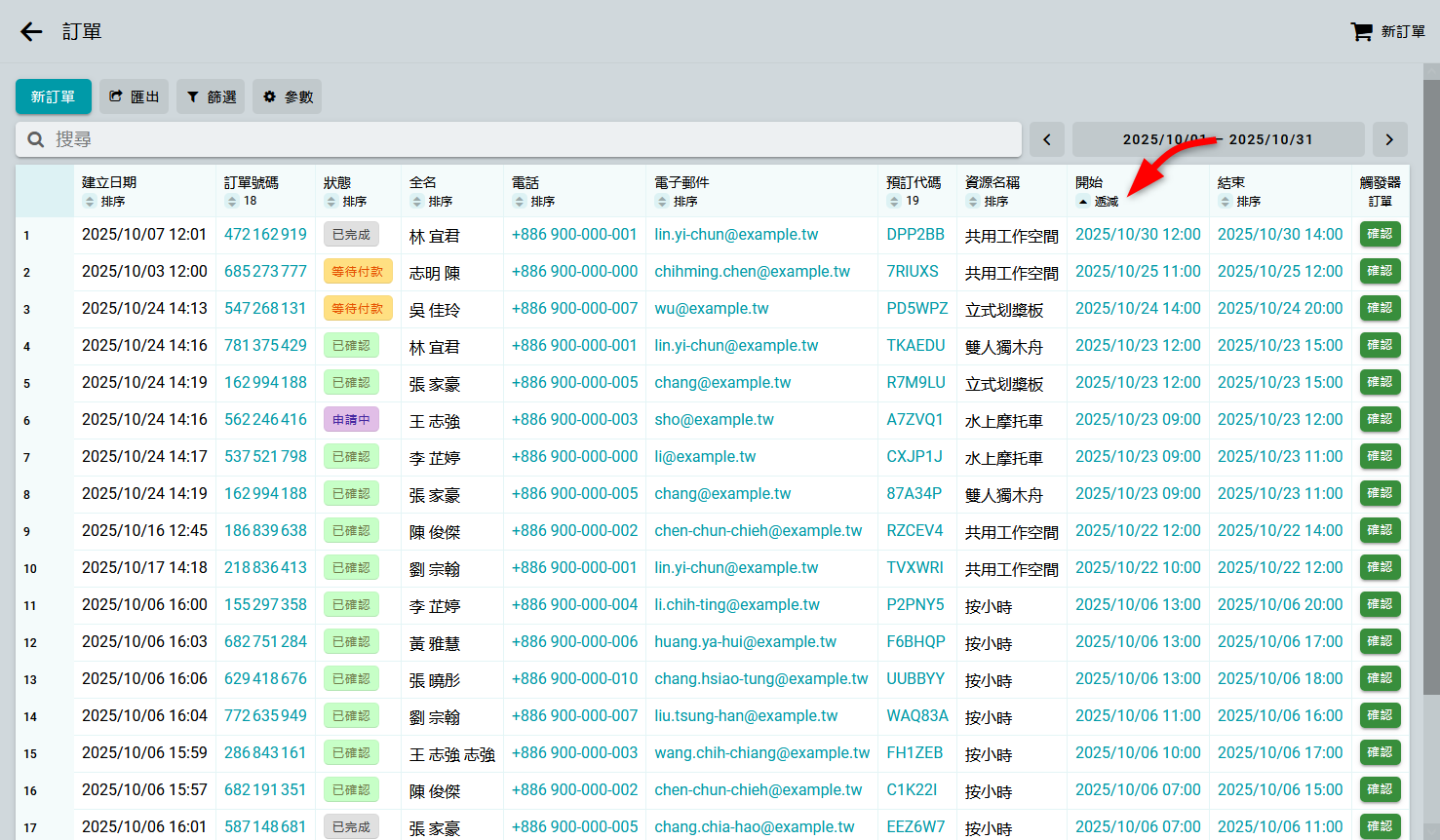This screenshot has width=1440, height=840.
Task: Open the 篩選 filter options
Action: pyautogui.click(x=211, y=96)
